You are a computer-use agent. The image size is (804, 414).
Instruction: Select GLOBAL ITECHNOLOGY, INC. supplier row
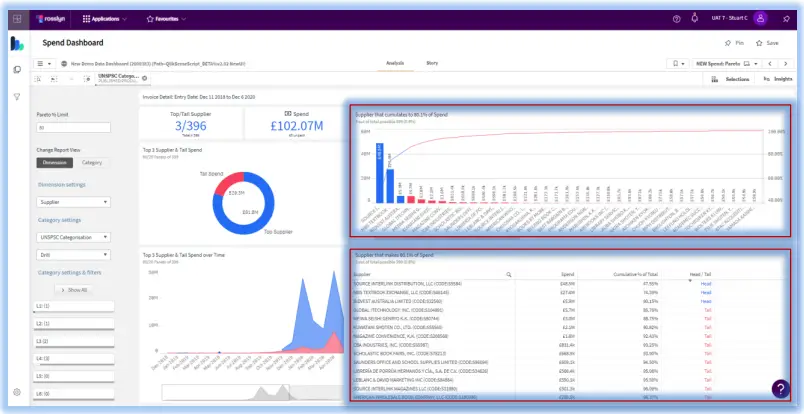click(x=569, y=310)
